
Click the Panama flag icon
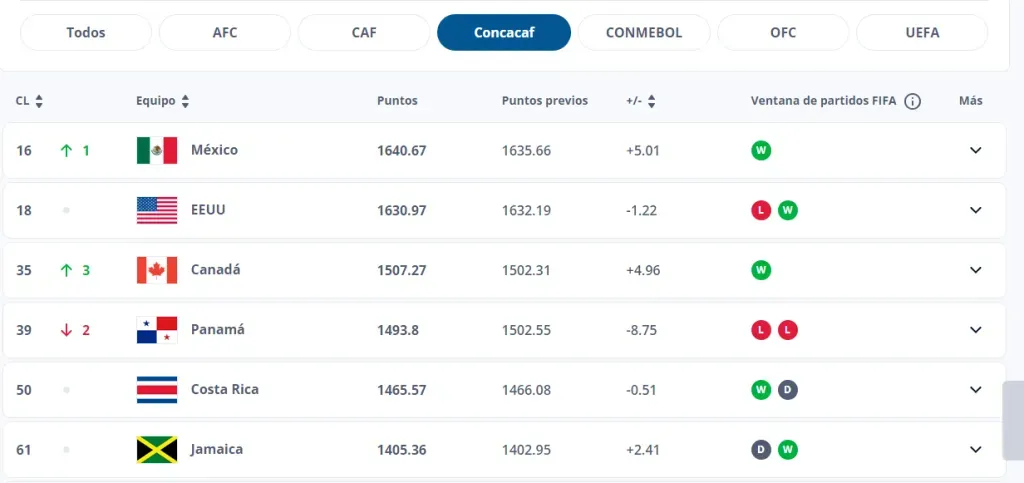(x=156, y=330)
